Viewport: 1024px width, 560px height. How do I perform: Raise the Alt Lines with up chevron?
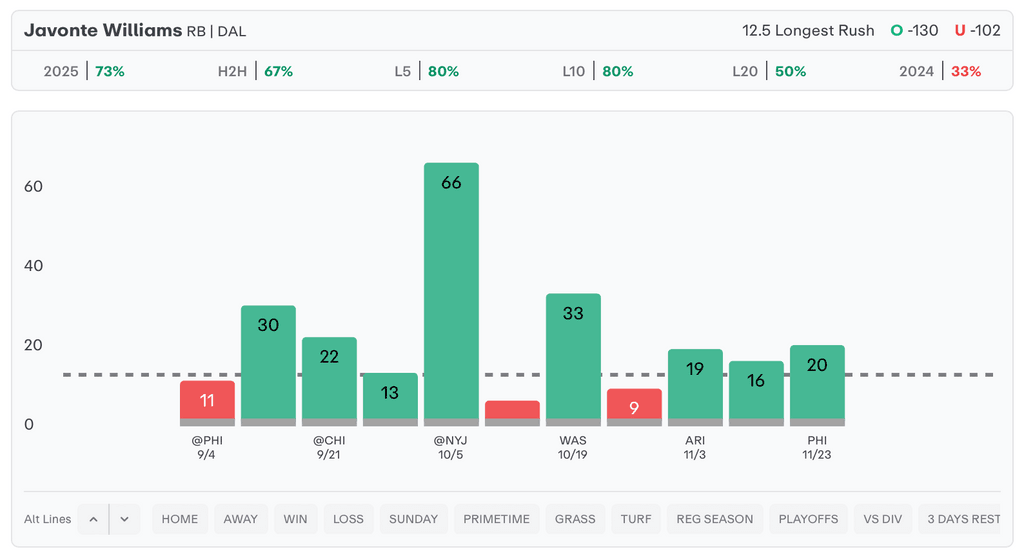(93, 519)
